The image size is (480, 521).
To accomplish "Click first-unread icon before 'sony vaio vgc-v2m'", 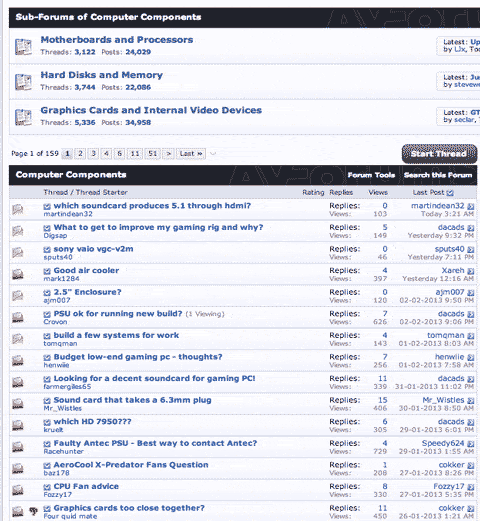I will 47,250.
